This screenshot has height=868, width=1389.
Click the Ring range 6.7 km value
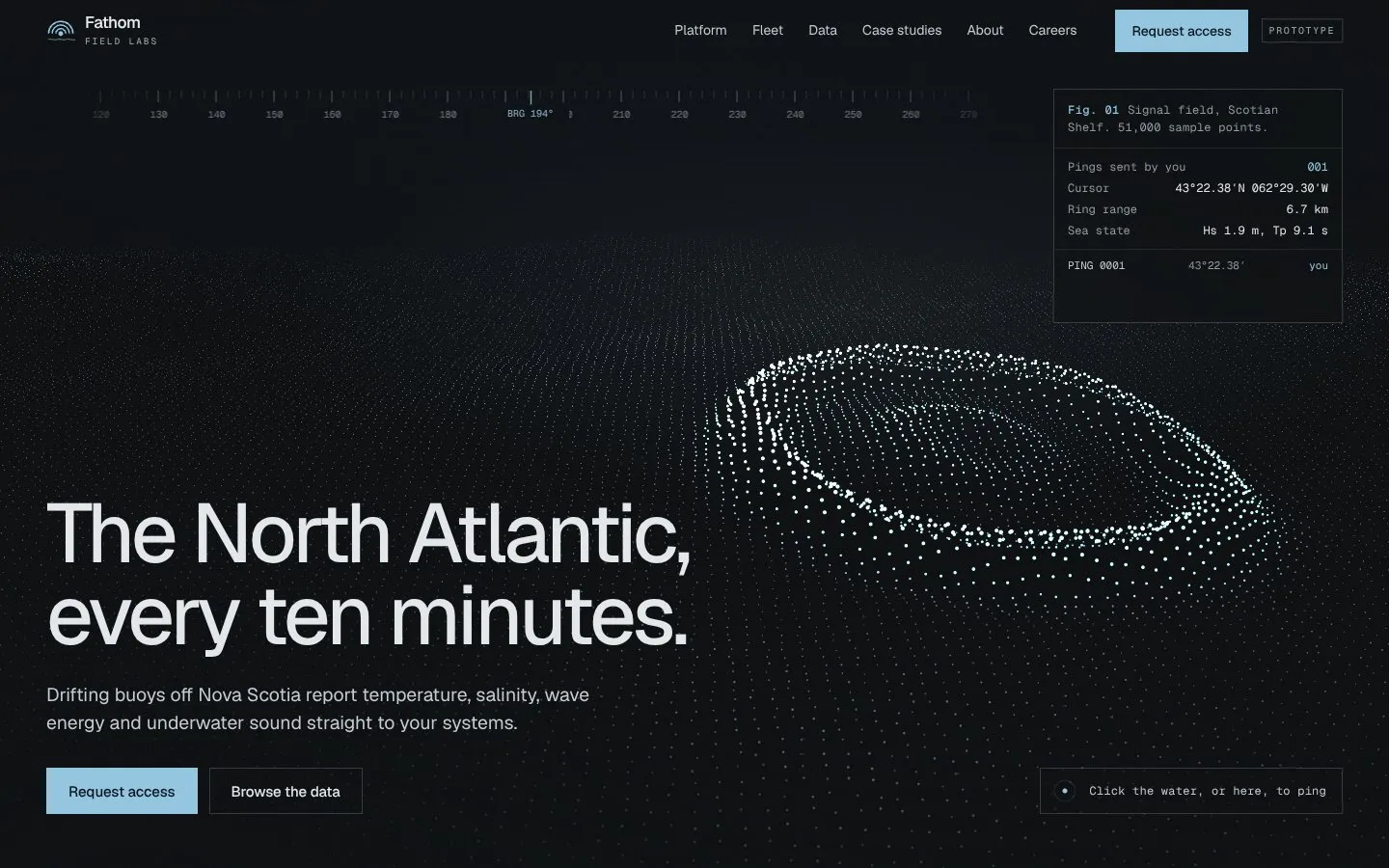click(x=1307, y=209)
